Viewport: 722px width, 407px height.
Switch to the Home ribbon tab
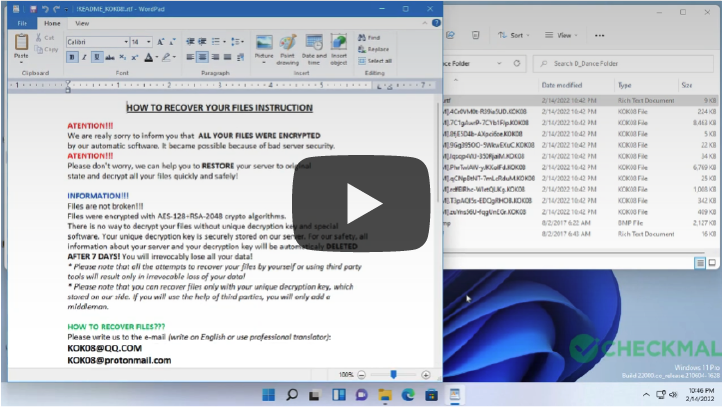pos(52,23)
